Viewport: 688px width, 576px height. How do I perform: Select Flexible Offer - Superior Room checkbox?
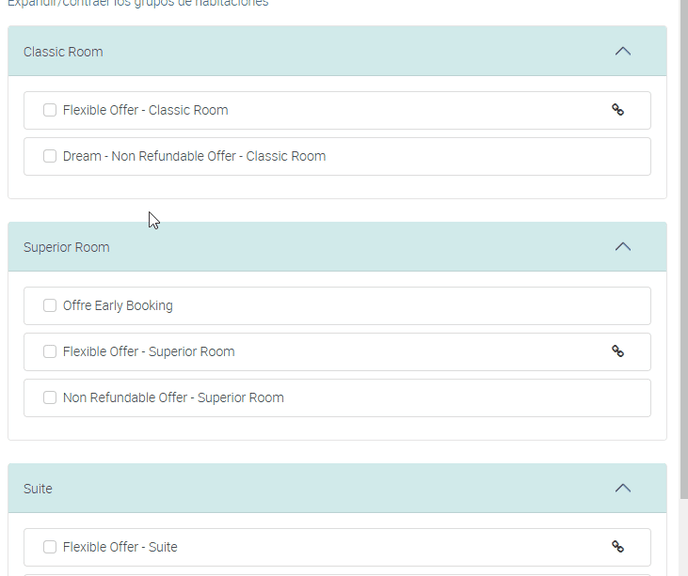[x=50, y=352]
